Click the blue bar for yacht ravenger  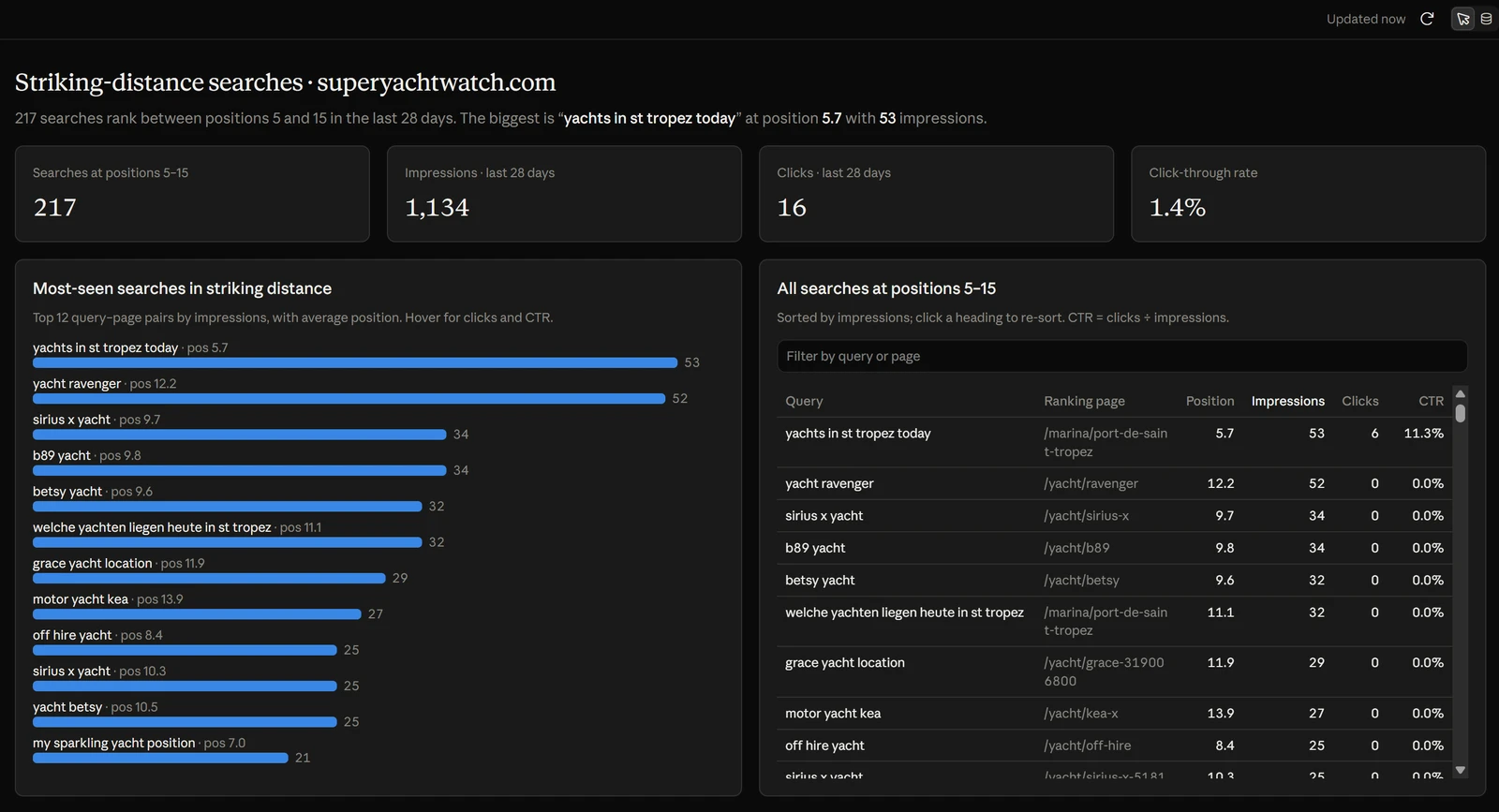coord(349,399)
